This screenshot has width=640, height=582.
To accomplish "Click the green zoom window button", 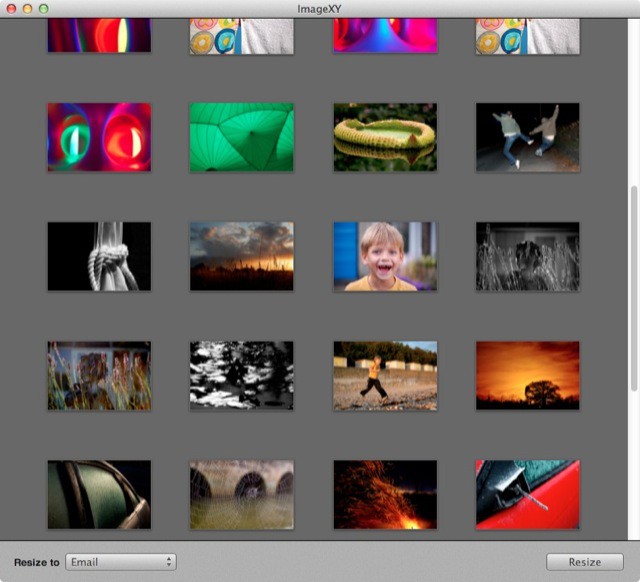I will [x=43, y=8].
